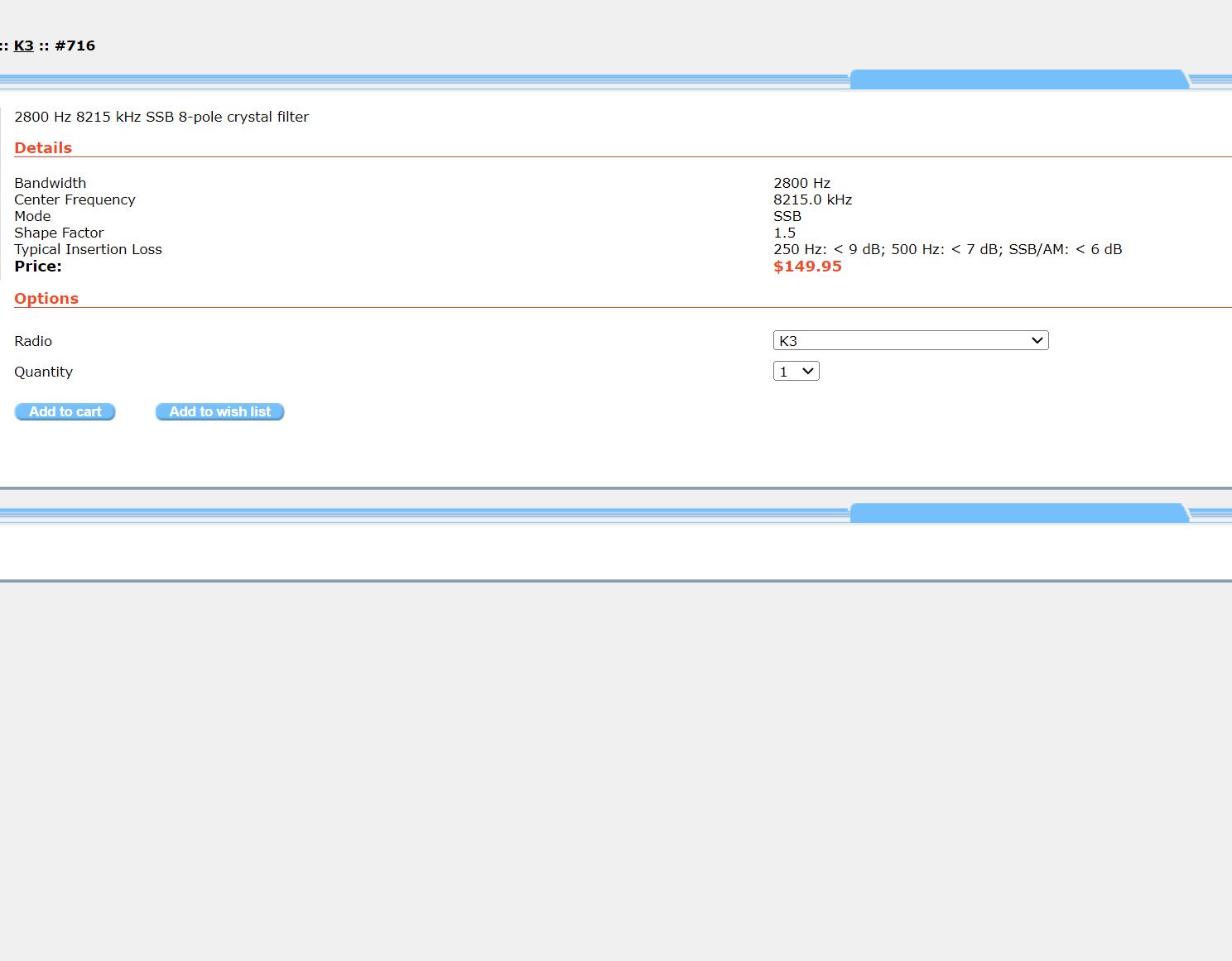The width and height of the screenshot is (1232, 961).
Task: Click the Add to wish list button
Action: (219, 411)
